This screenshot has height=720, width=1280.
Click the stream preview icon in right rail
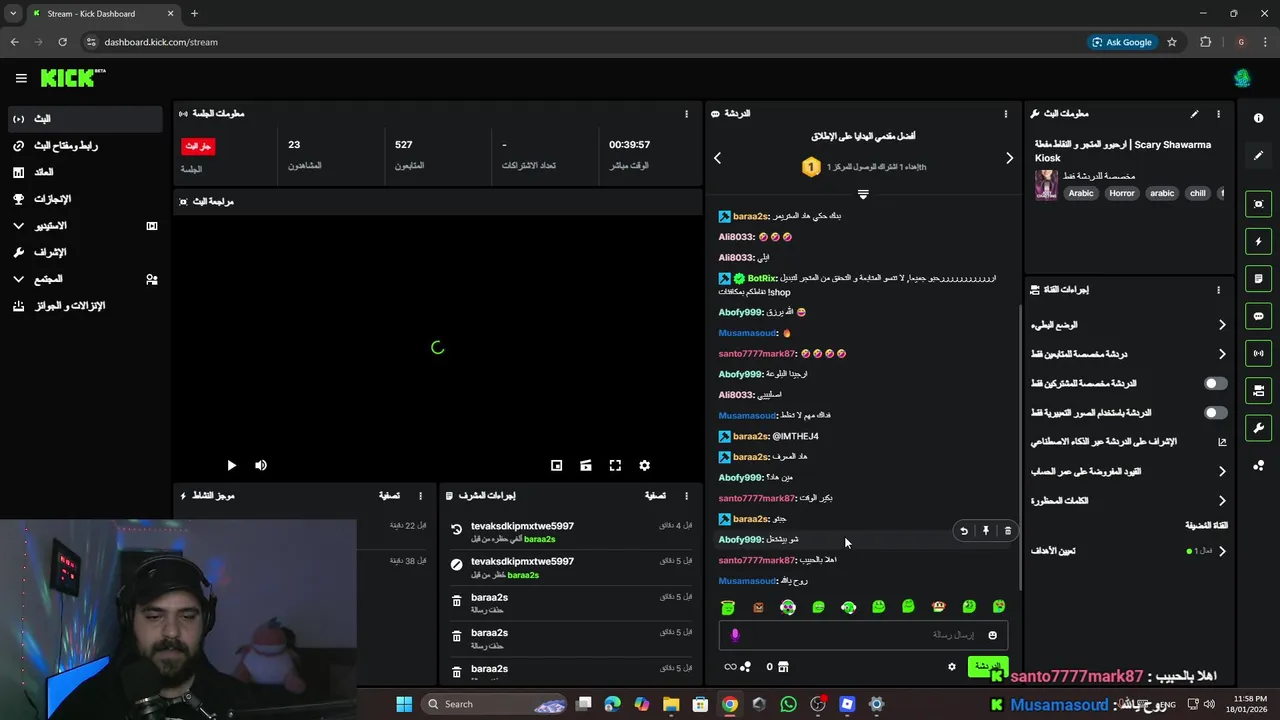(x=1258, y=204)
